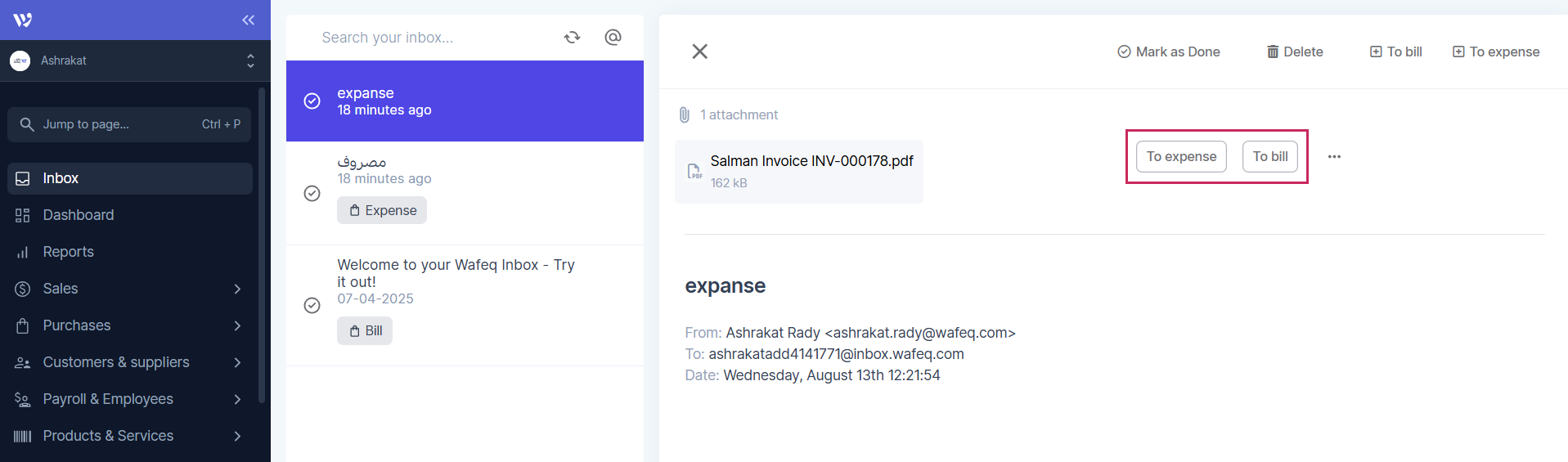The height and width of the screenshot is (462, 1568).
Task: Click the Wafeq logo icon
Action: 22,20
